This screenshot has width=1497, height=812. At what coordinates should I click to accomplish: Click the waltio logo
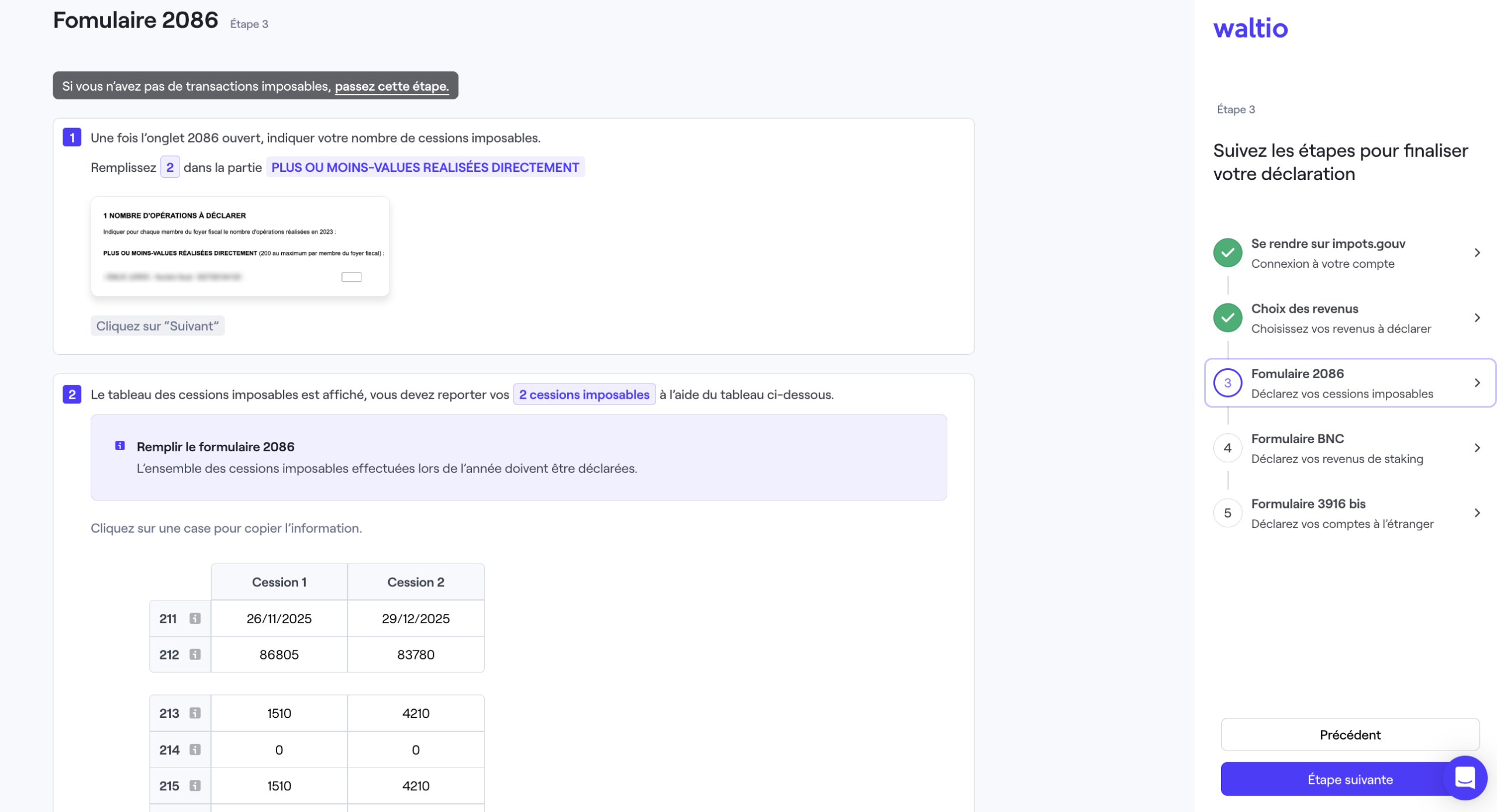[1250, 28]
